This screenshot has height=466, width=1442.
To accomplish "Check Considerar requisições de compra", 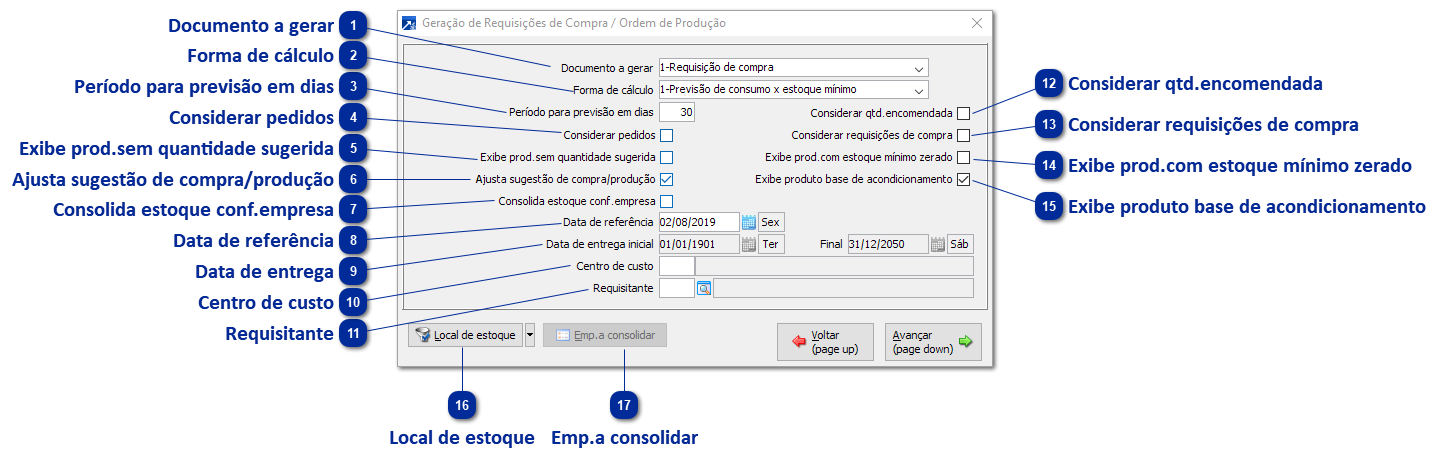I will [x=963, y=135].
